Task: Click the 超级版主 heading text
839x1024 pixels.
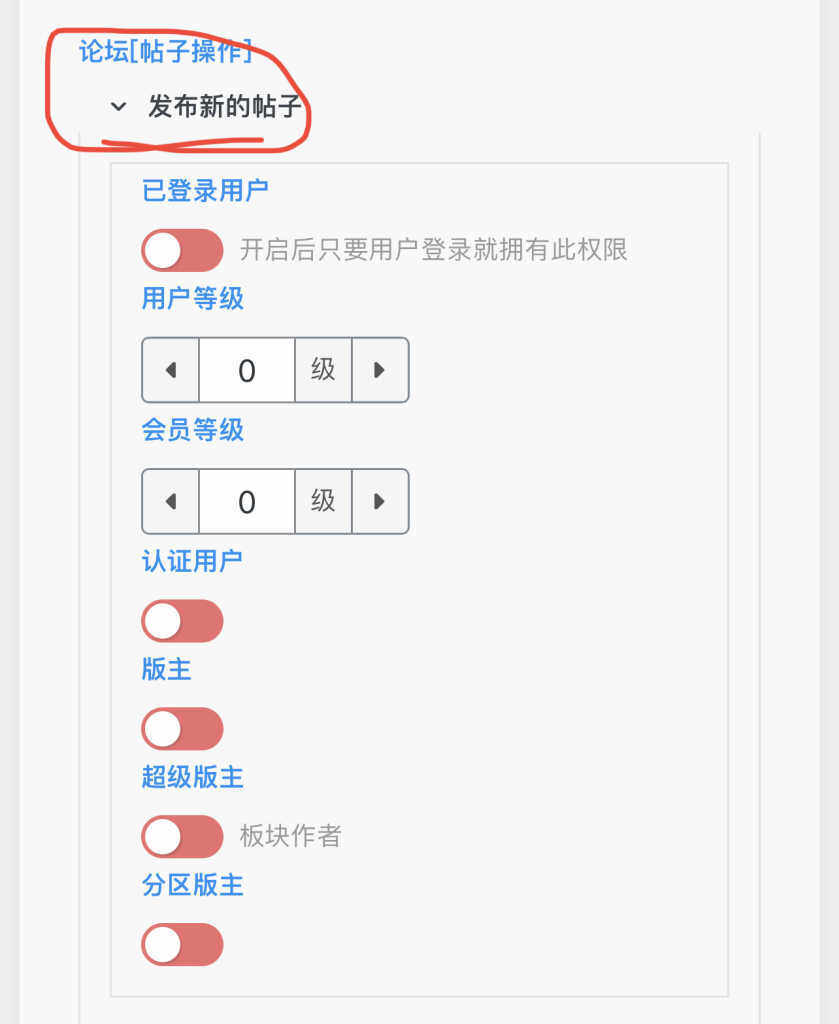Action: click(193, 777)
